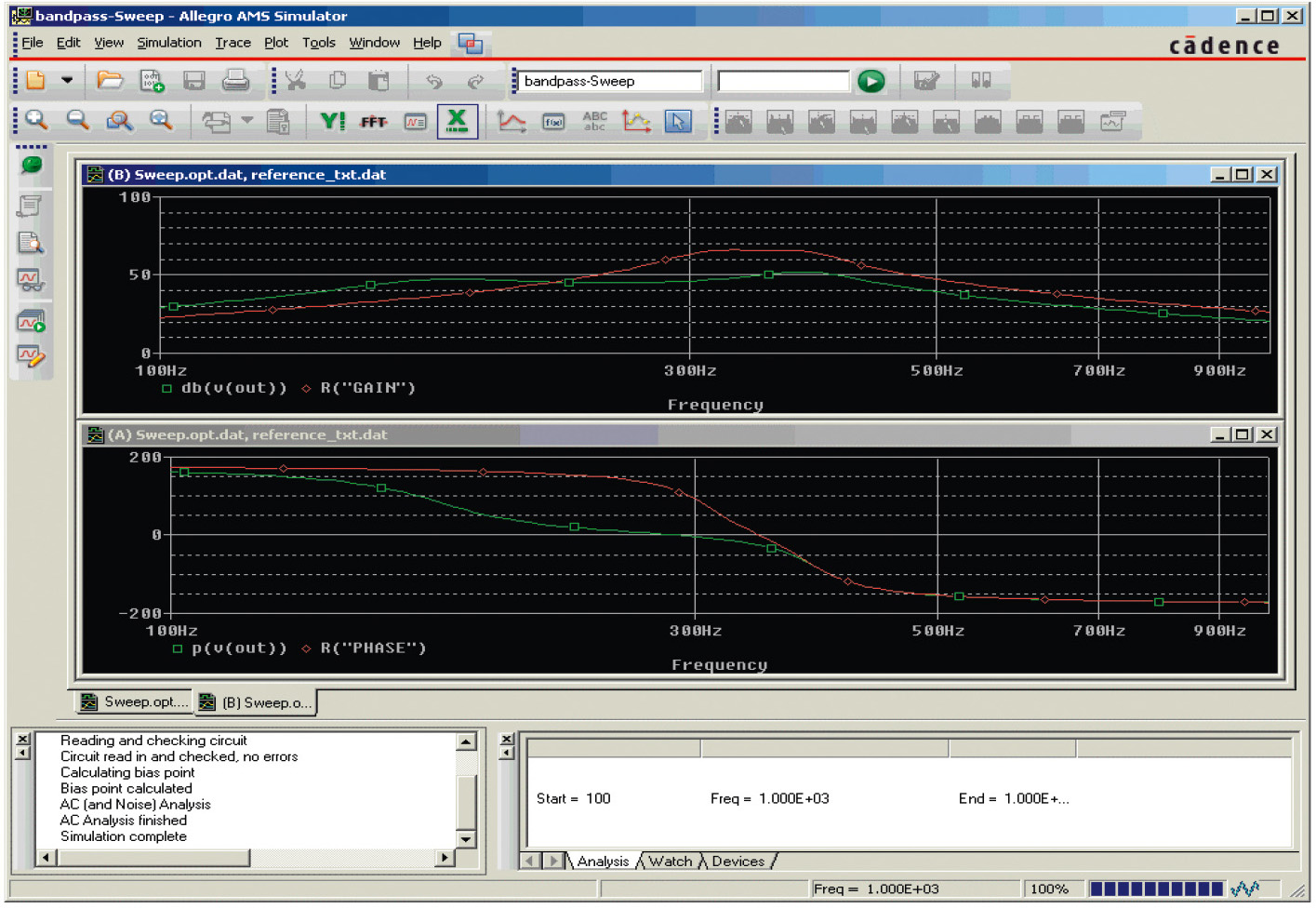
Task: Open the Tools menu
Action: tap(319, 43)
